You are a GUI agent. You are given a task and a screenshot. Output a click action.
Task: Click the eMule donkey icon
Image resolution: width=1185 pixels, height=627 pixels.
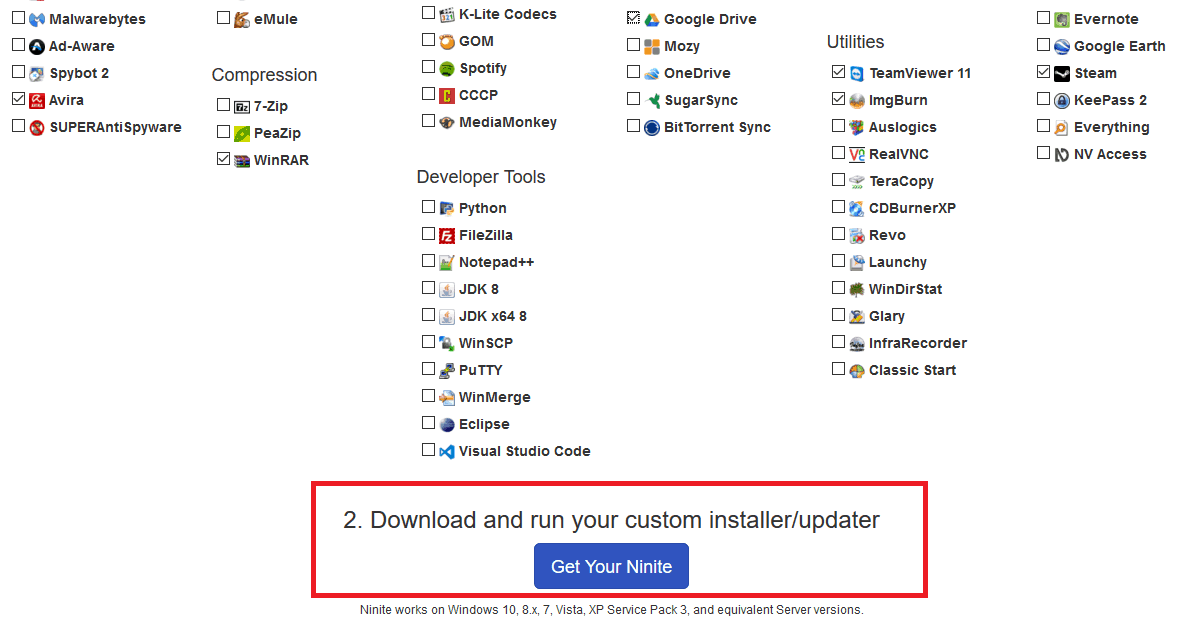point(242,20)
